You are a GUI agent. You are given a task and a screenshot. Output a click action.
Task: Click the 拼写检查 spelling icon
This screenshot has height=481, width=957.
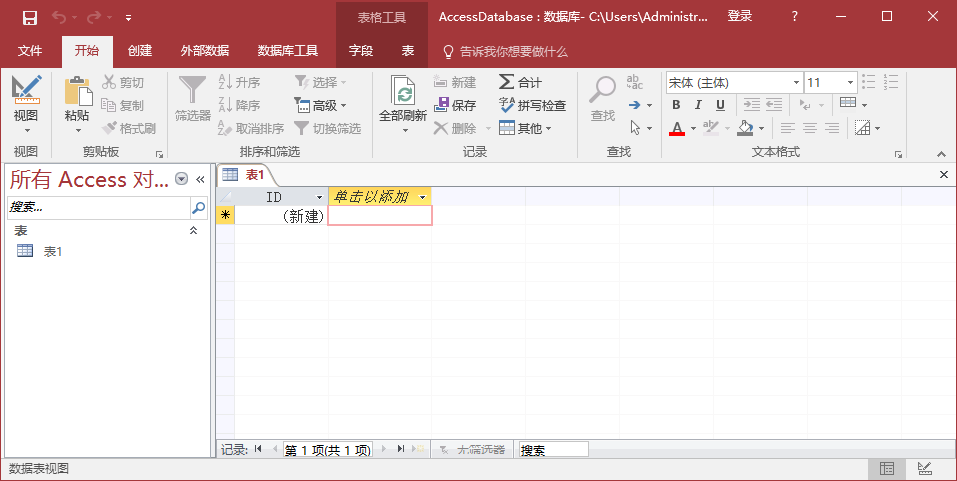507,105
